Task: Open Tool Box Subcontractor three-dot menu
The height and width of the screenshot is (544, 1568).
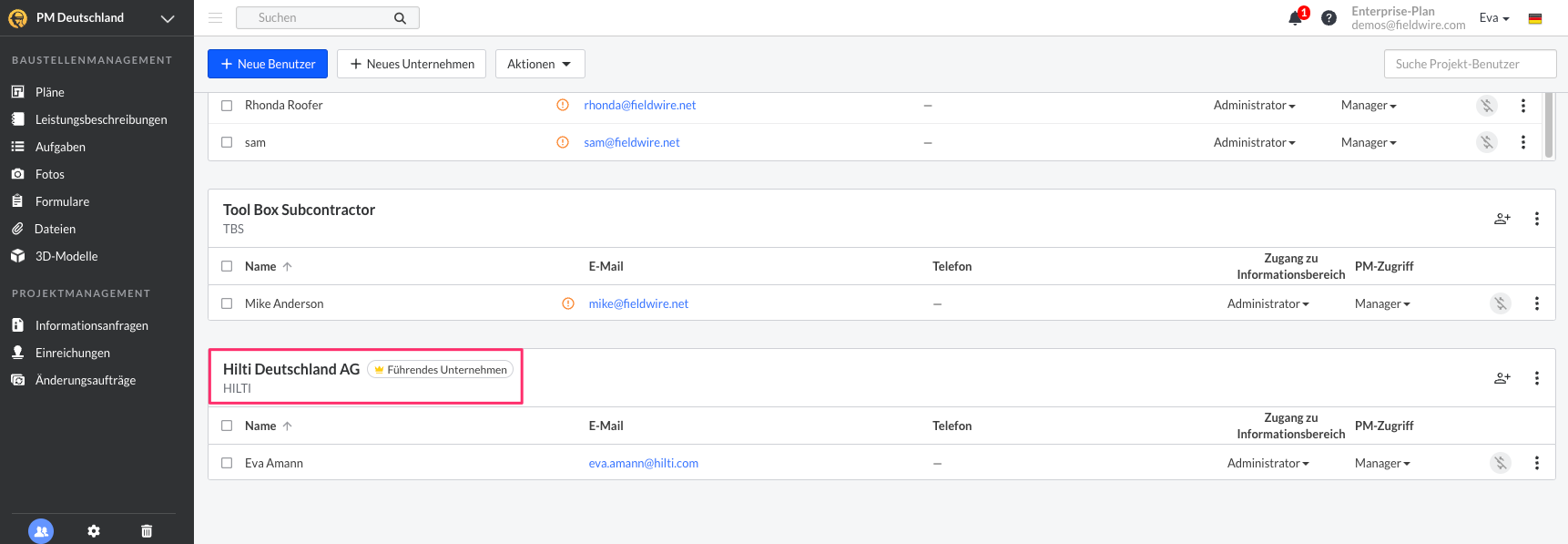Action: click(x=1537, y=219)
